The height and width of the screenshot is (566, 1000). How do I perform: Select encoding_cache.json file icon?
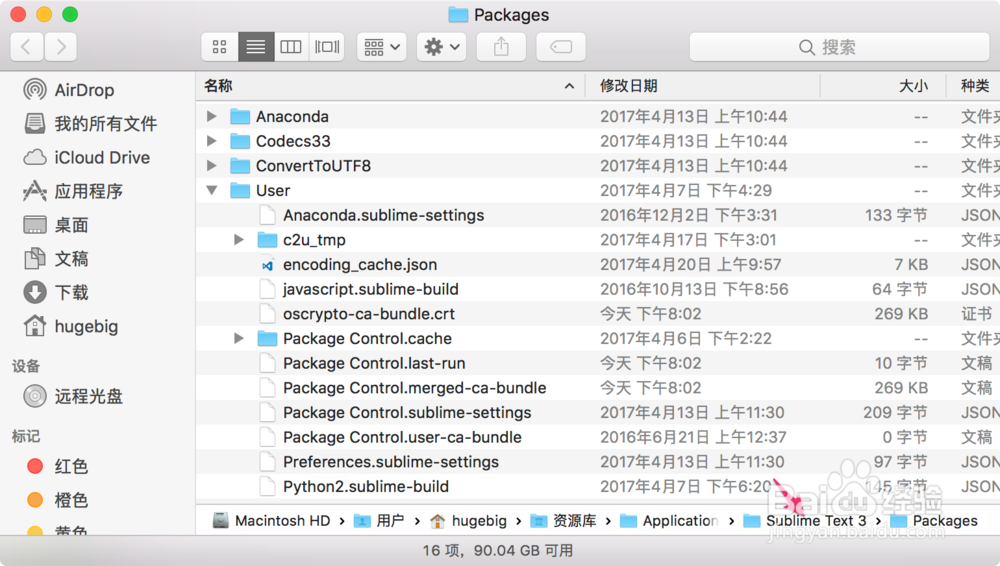pyautogui.click(x=267, y=265)
